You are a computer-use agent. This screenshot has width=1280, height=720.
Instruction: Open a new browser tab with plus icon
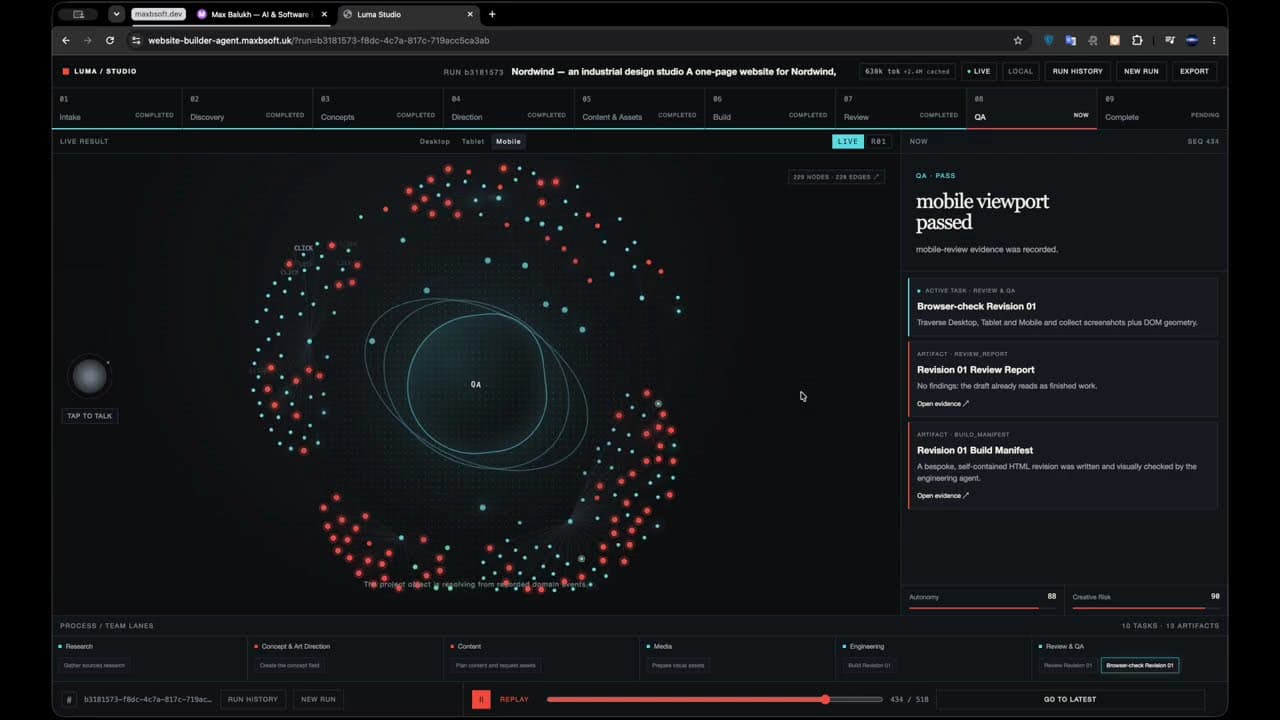(x=492, y=14)
